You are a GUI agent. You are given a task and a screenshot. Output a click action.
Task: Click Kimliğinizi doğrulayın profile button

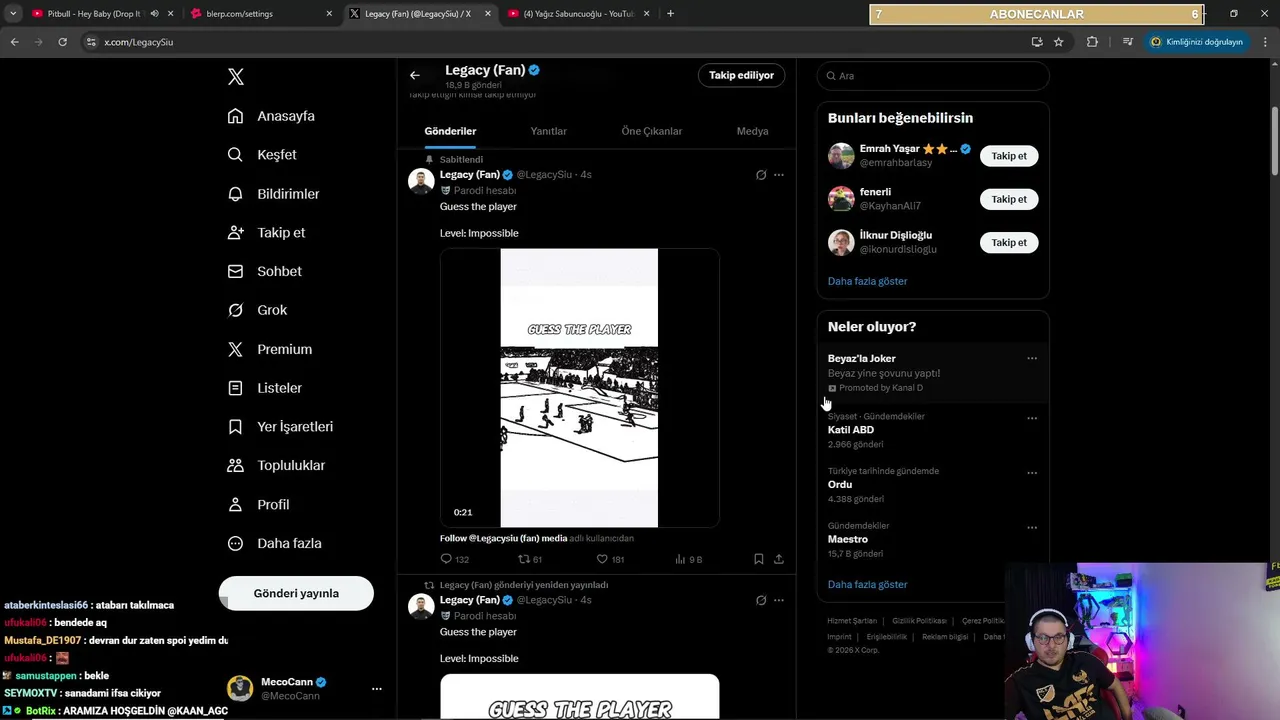pyautogui.click(x=1196, y=42)
